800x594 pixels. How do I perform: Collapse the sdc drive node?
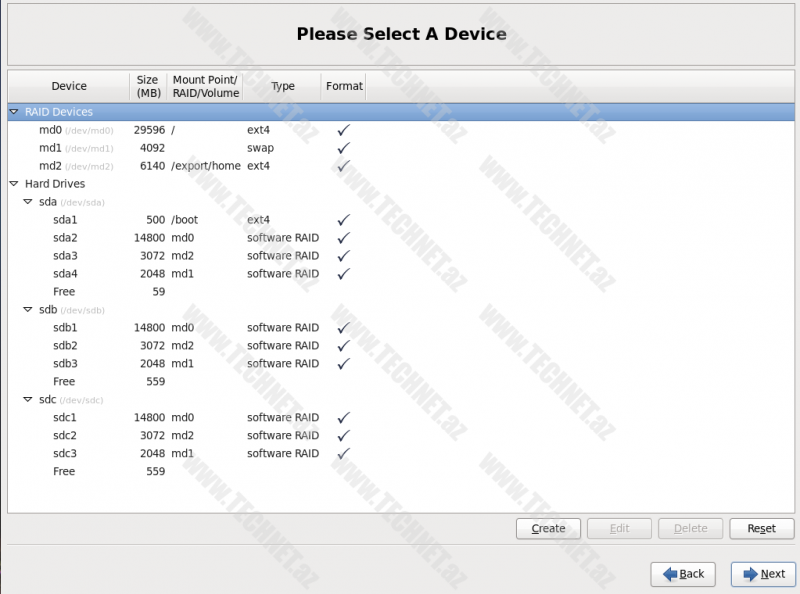coord(28,400)
